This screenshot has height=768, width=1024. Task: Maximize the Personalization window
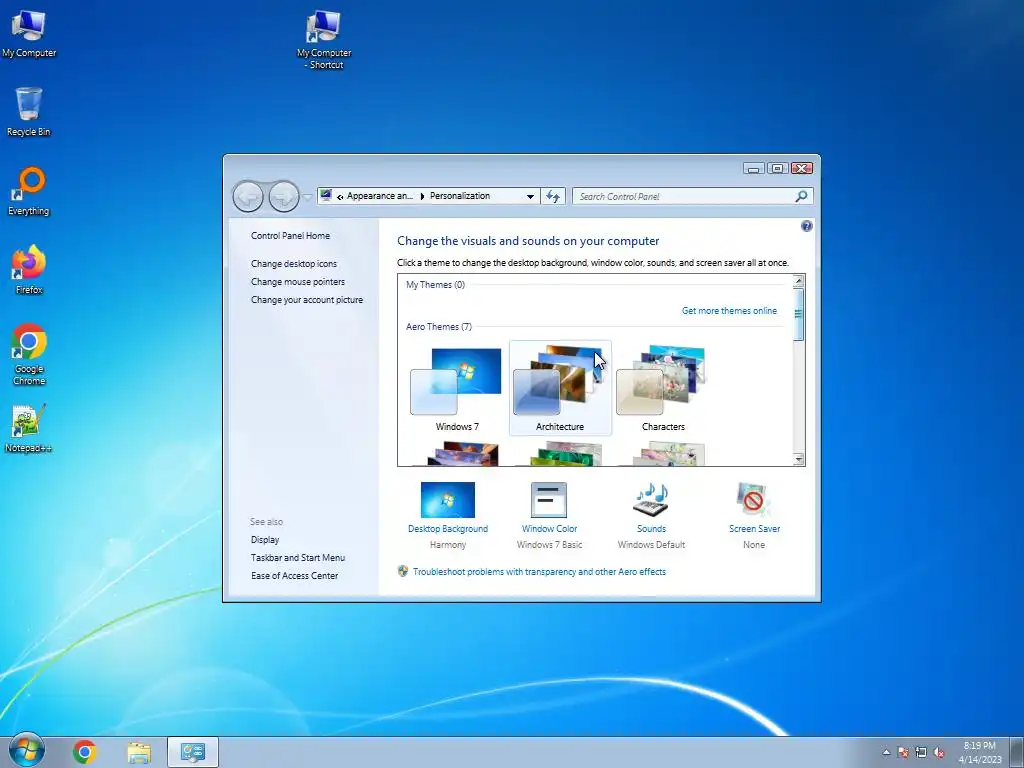[x=777, y=168]
